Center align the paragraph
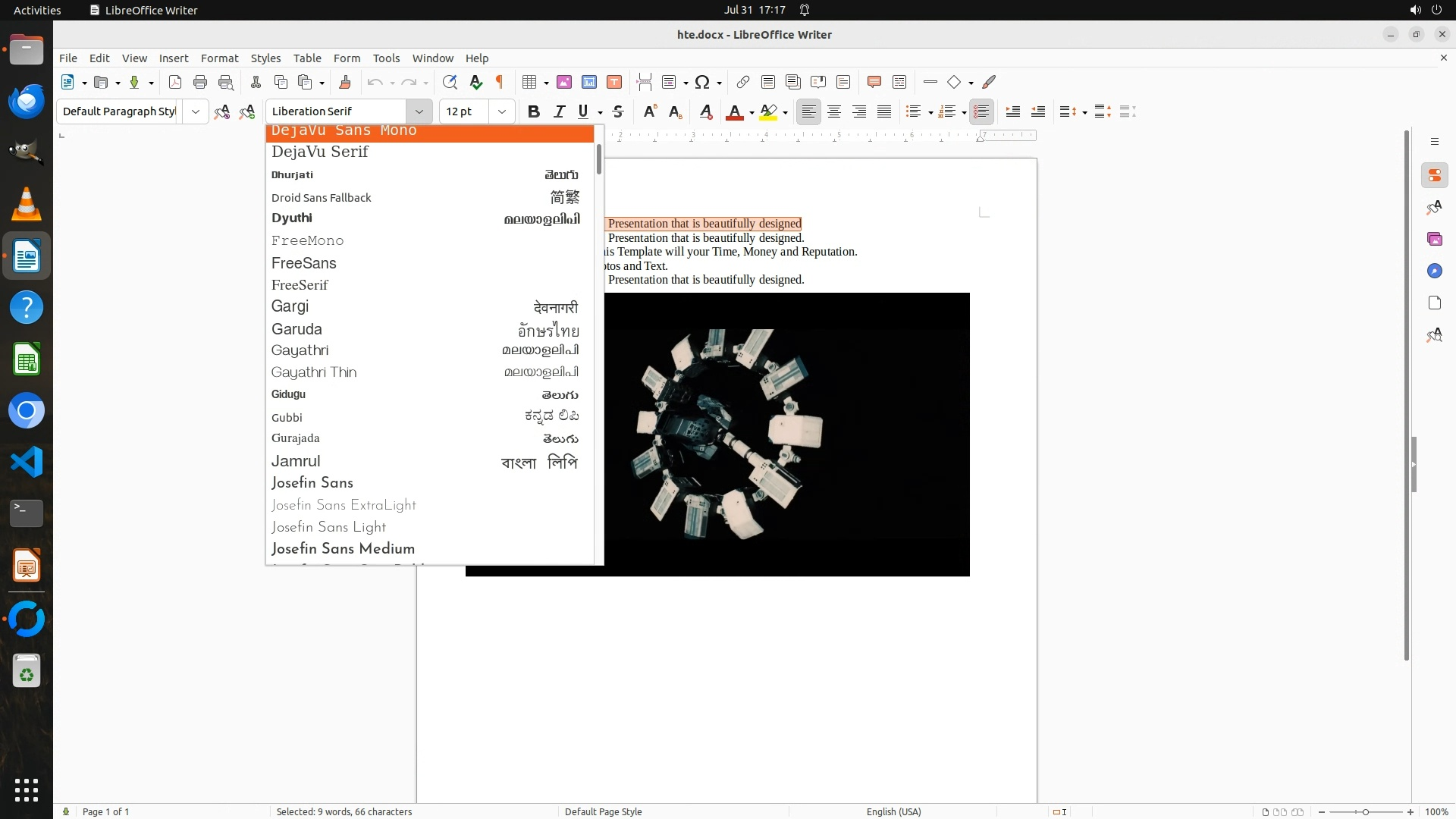 click(x=834, y=111)
